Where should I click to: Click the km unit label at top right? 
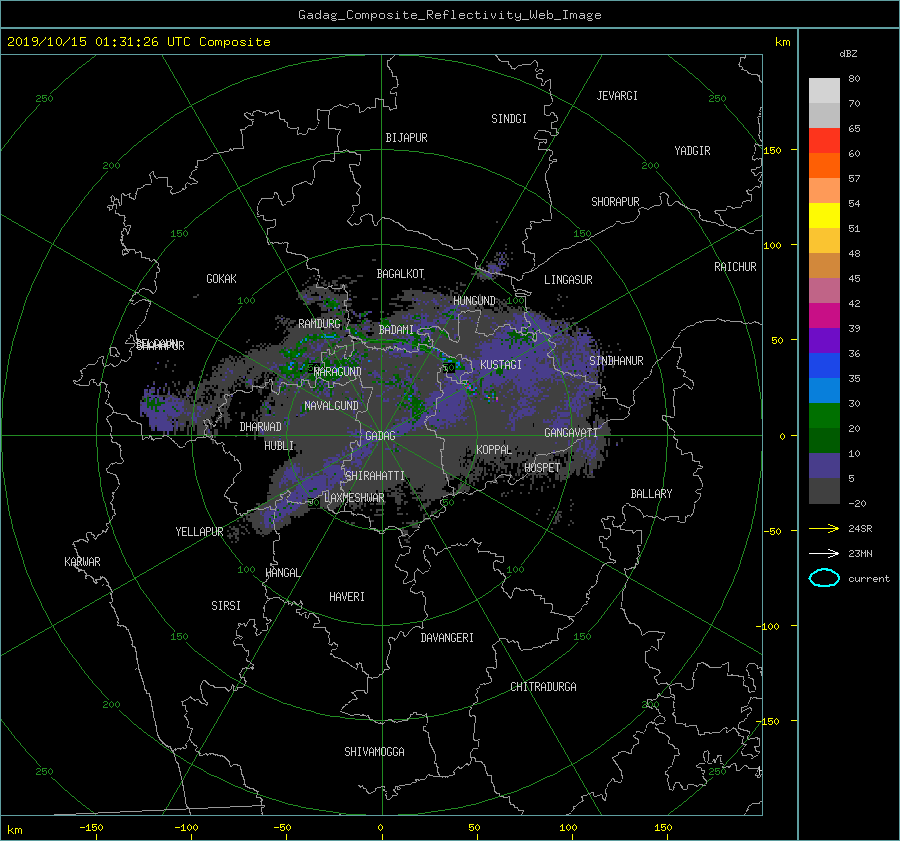coord(782,42)
